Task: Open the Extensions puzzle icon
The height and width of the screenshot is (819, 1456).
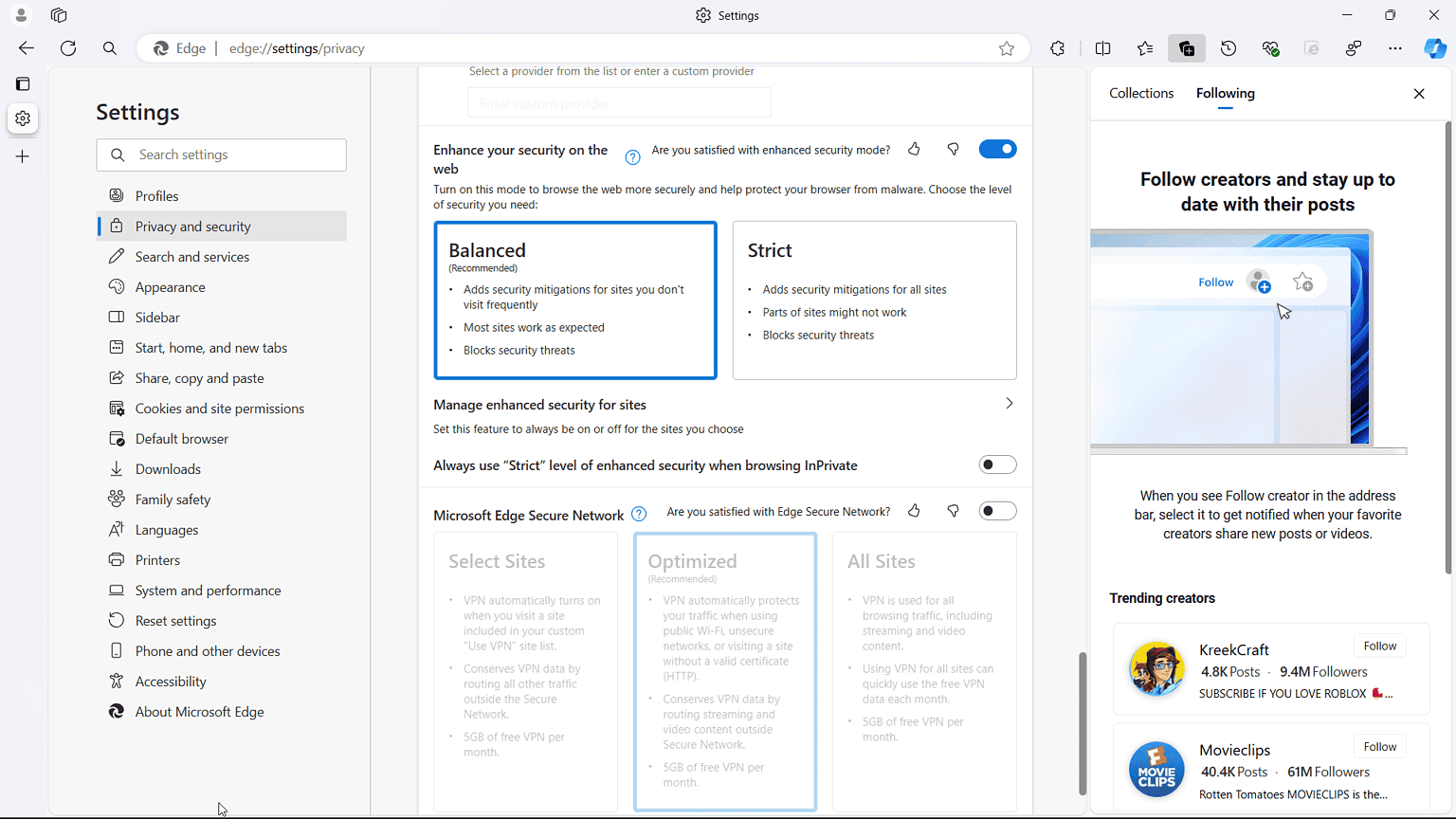Action: 1058,48
